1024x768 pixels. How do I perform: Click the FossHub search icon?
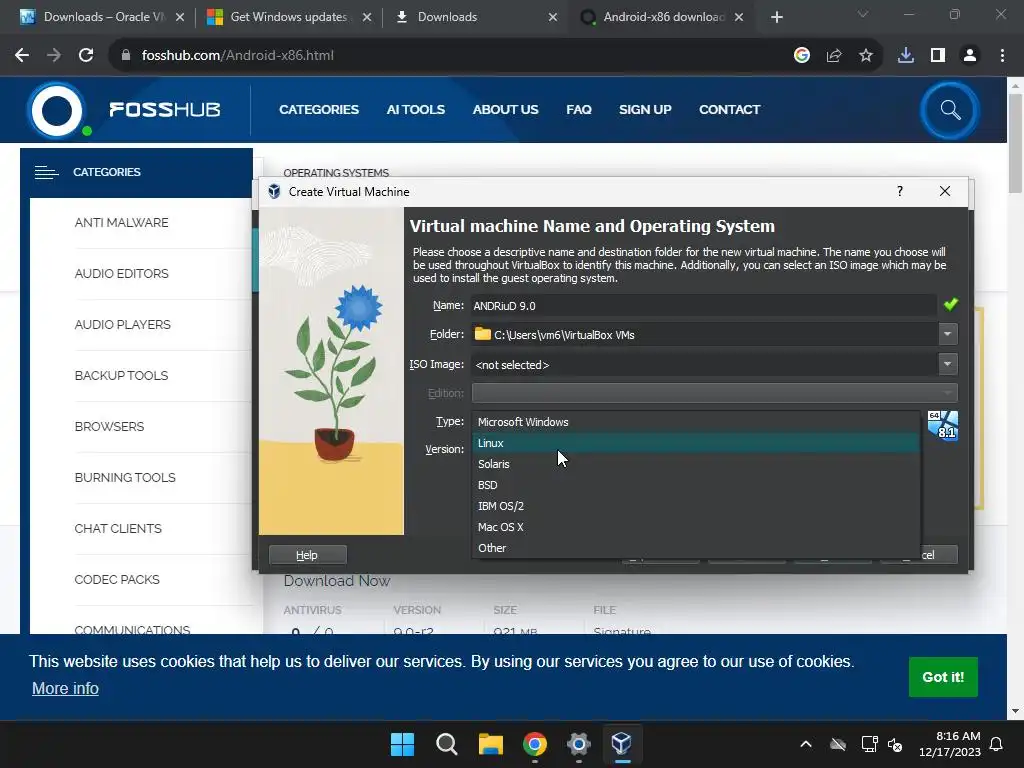pyautogui.click(x=950, y=110)
